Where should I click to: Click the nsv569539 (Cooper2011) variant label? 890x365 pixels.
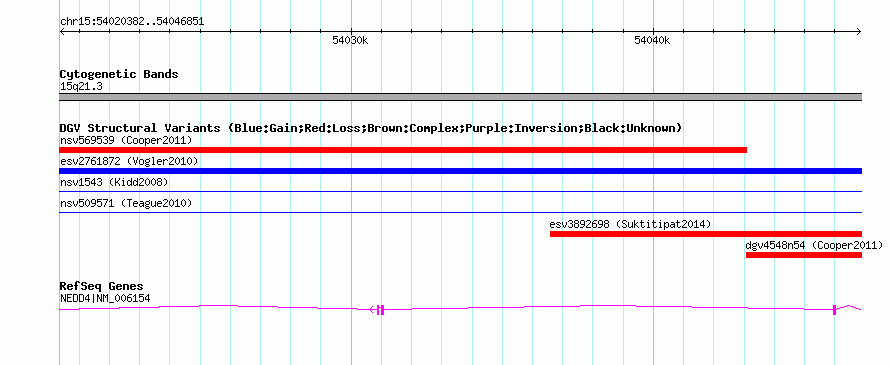pyautogui.click(x=126, y=140)
